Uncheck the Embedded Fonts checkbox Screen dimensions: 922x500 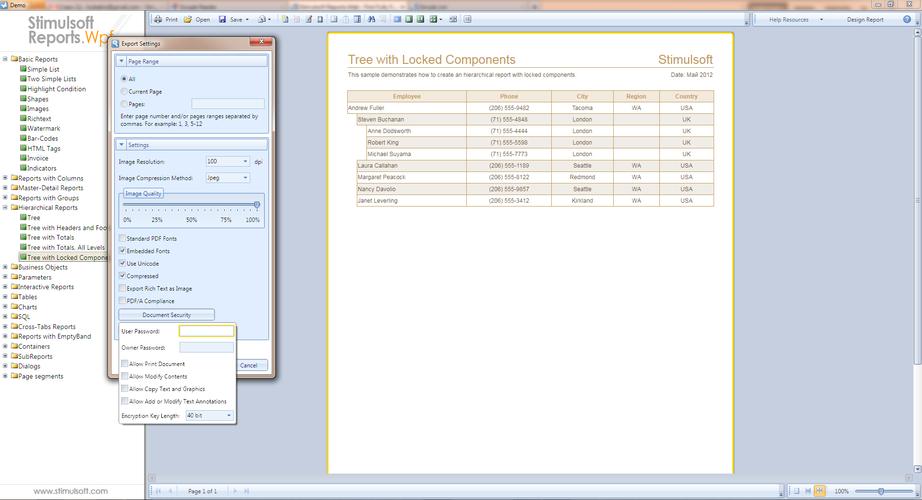click(122, 251)
